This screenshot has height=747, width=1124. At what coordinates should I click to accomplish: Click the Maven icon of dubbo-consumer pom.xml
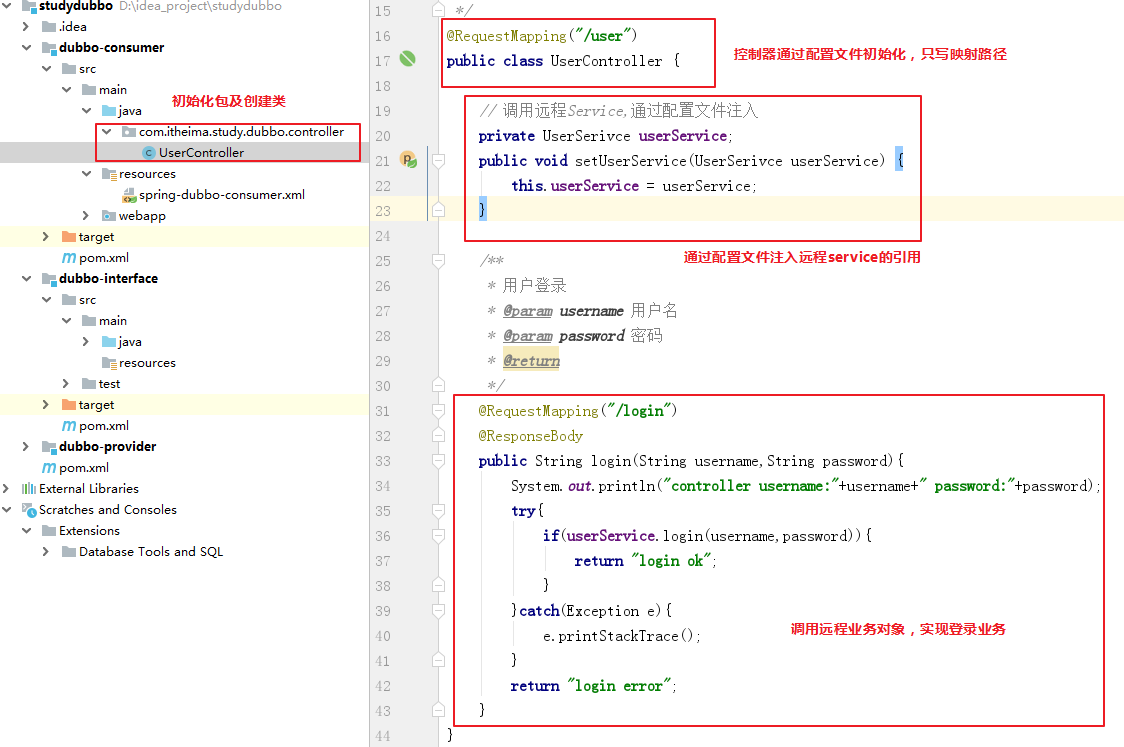[69, 257]
